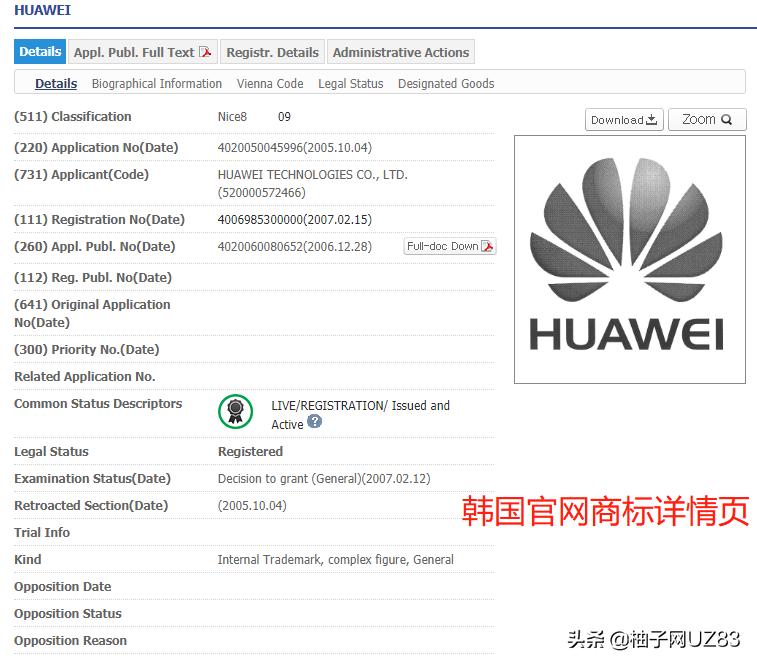The width and height of the screenshot is (757, 666).
Task: Click Opposition Reason label
Action: [x=70, y=641]
